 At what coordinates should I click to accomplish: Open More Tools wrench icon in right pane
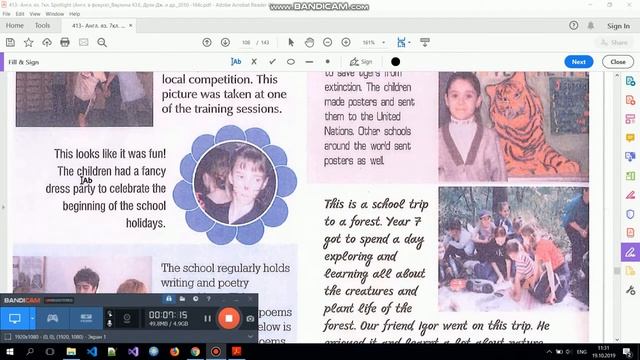tap(630, 290)
